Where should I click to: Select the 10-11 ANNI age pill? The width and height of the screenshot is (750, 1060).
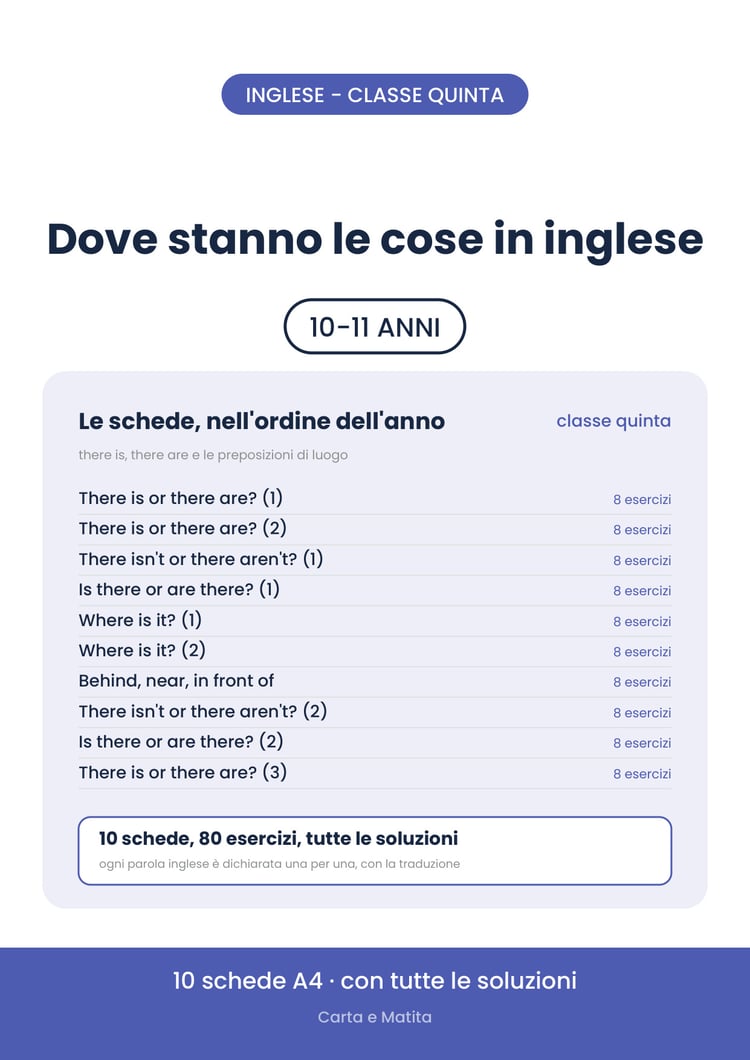click(x=375, y=327)
